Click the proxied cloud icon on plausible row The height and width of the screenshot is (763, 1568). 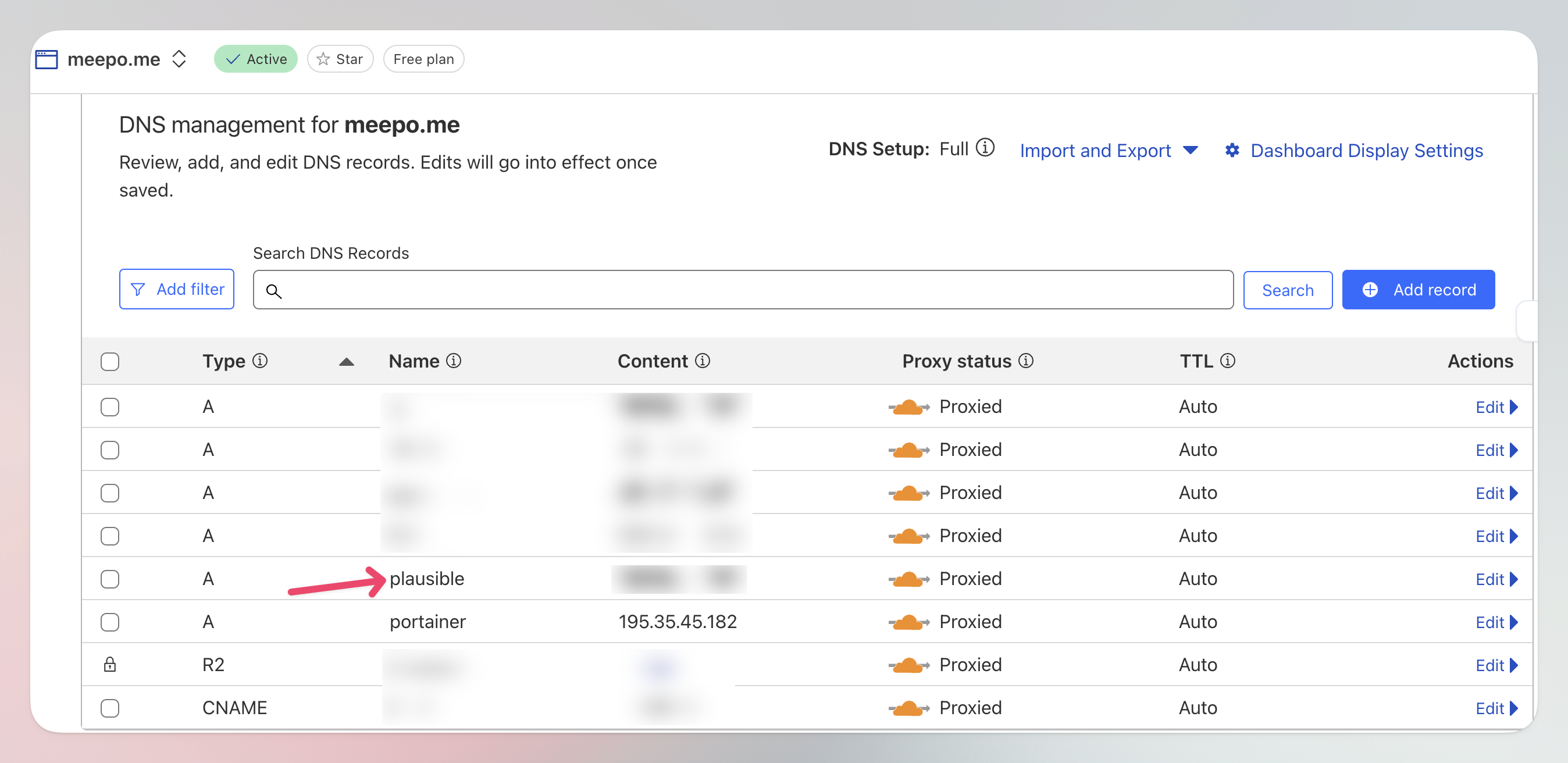[909, 579]
